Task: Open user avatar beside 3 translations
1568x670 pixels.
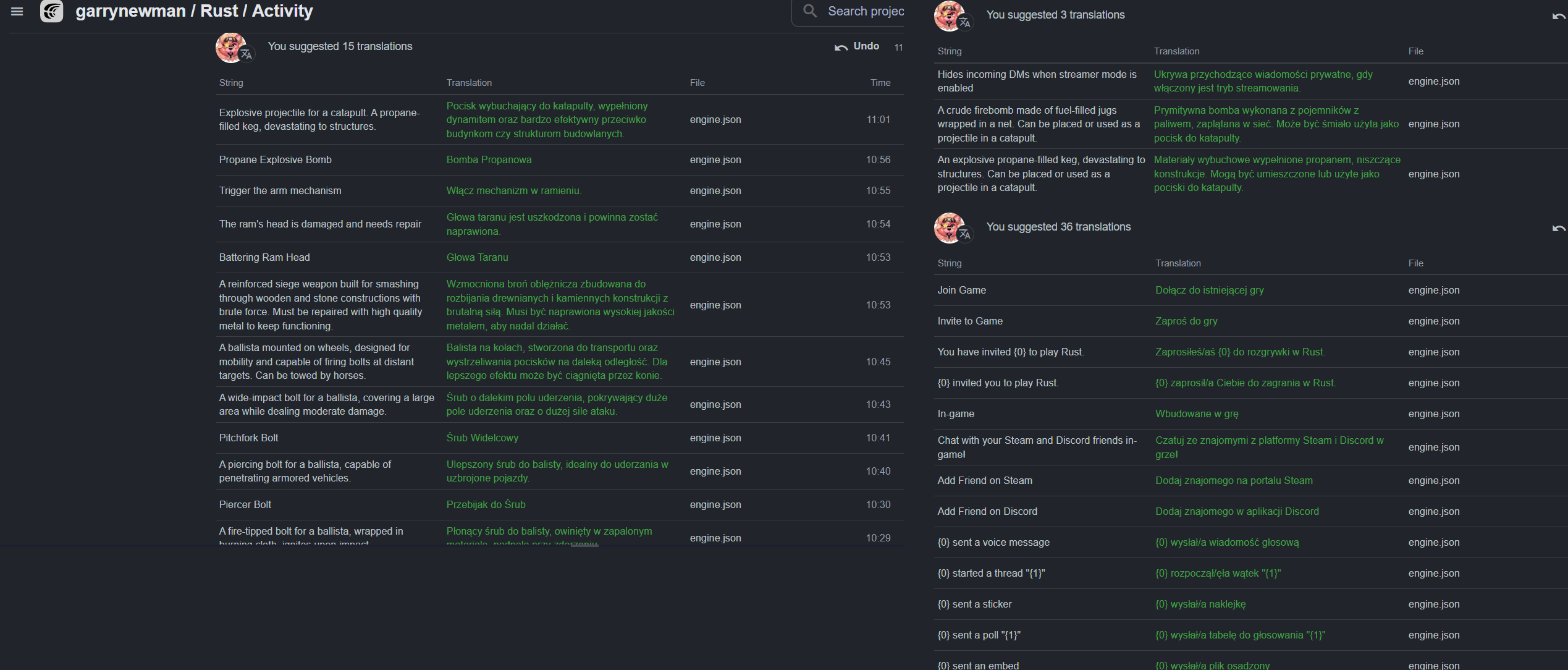Action: (951, 16)
